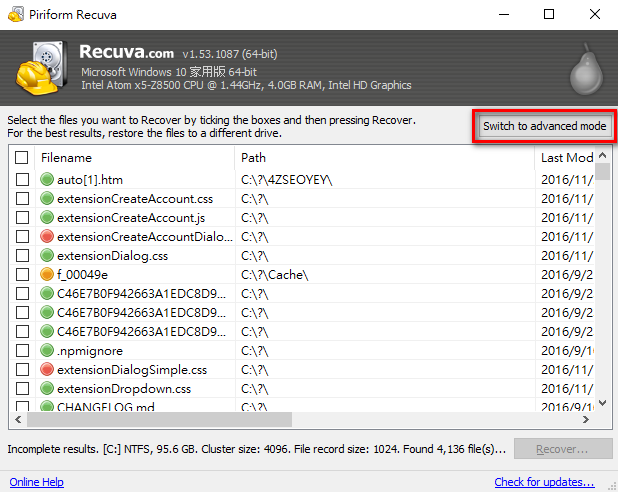The height and width of the screenshot is (492, 618).
Task: Click the orange status dot of f_00049e
Action: click(47, 274)
